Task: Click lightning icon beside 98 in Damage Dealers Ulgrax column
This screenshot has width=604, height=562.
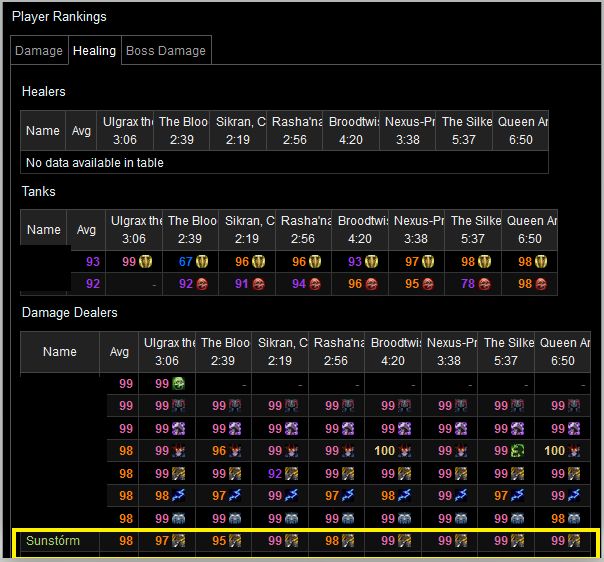Action: click(178, 495)
